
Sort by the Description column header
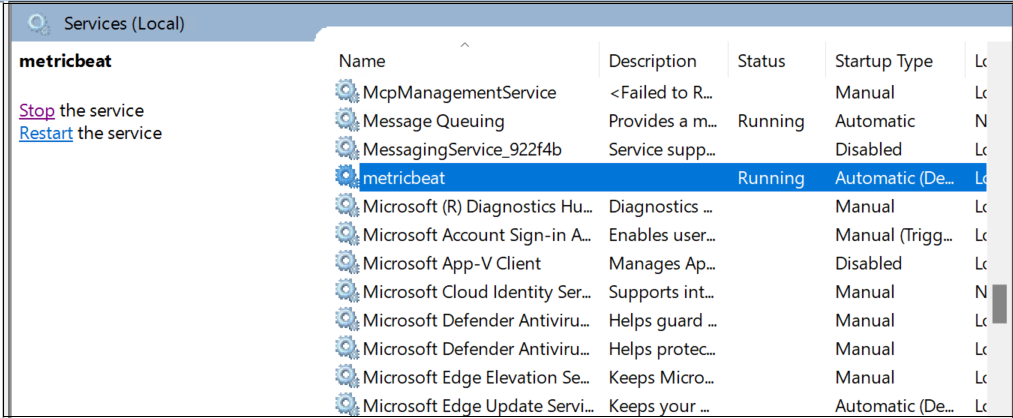(652, 61)
